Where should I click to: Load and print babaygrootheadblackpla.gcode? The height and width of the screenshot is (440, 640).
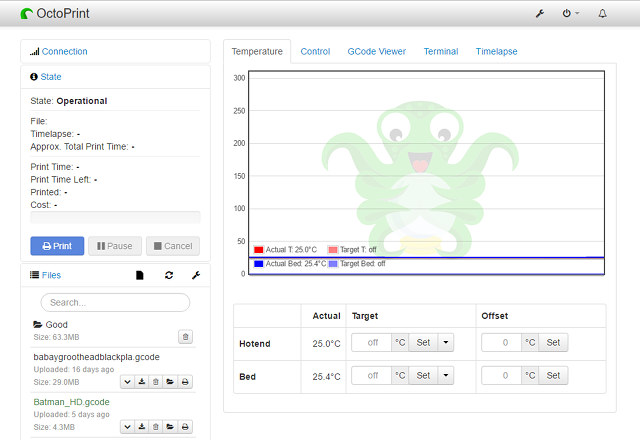coord(185,382)
